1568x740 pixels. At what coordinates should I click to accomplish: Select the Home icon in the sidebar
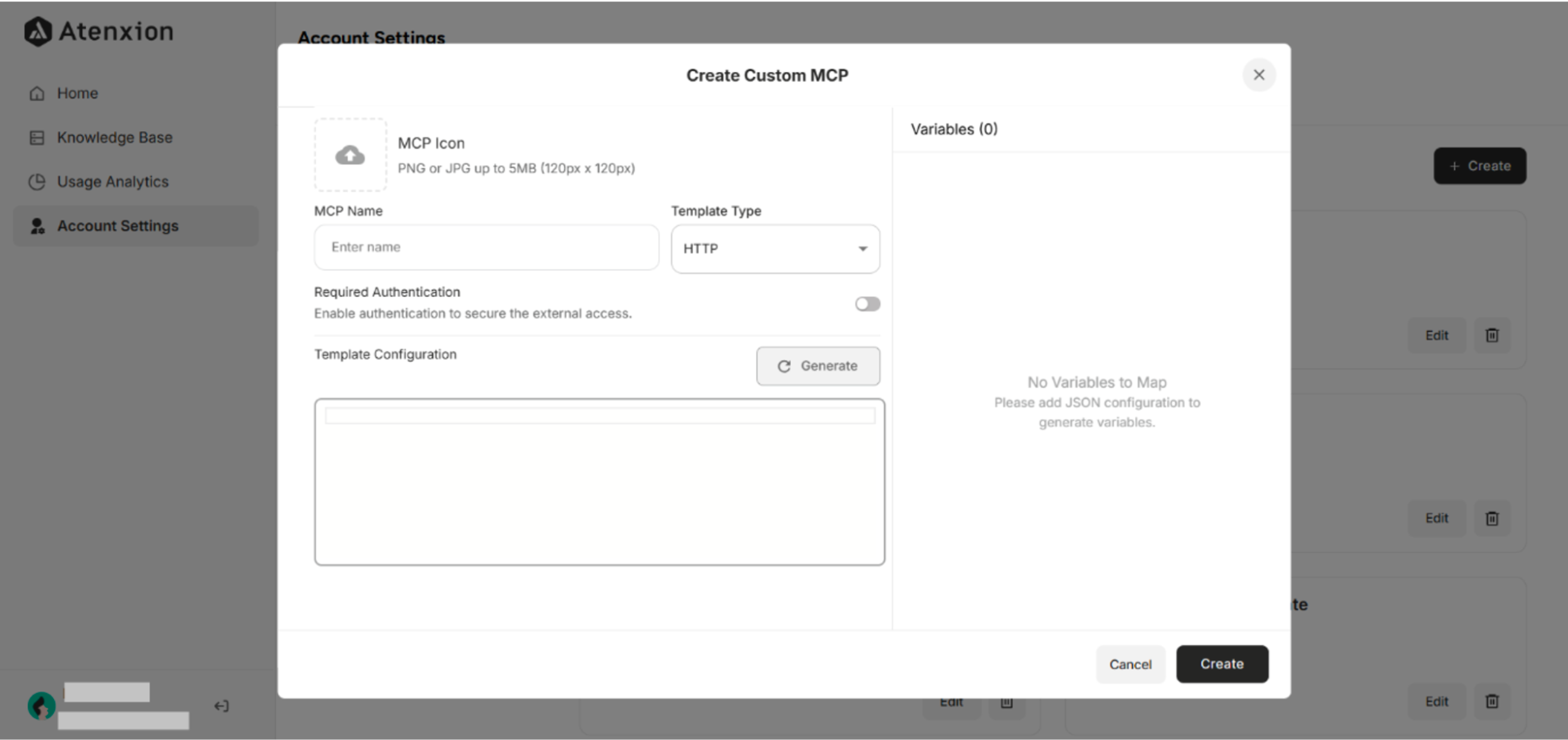37,93
